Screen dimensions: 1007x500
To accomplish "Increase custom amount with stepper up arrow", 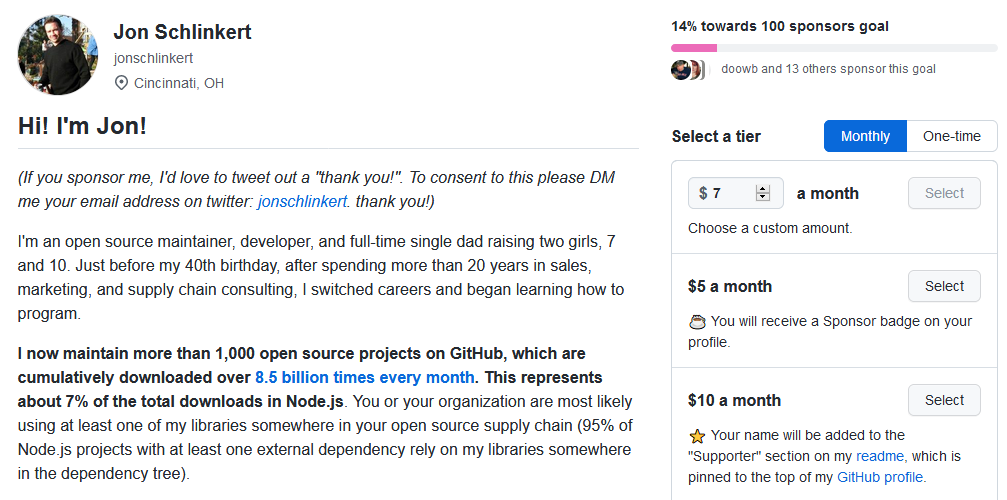I will click(x=762, y=189).
